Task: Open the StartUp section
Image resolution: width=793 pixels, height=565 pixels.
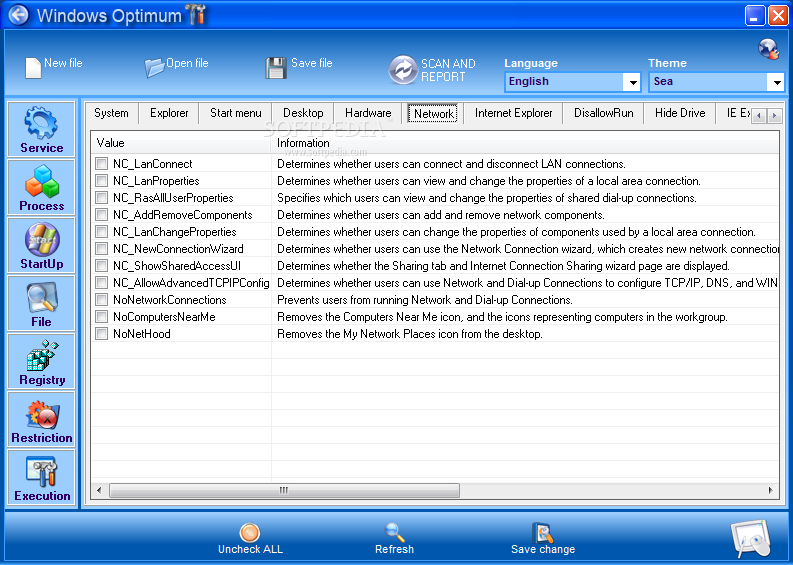Action: click(41, 246)
